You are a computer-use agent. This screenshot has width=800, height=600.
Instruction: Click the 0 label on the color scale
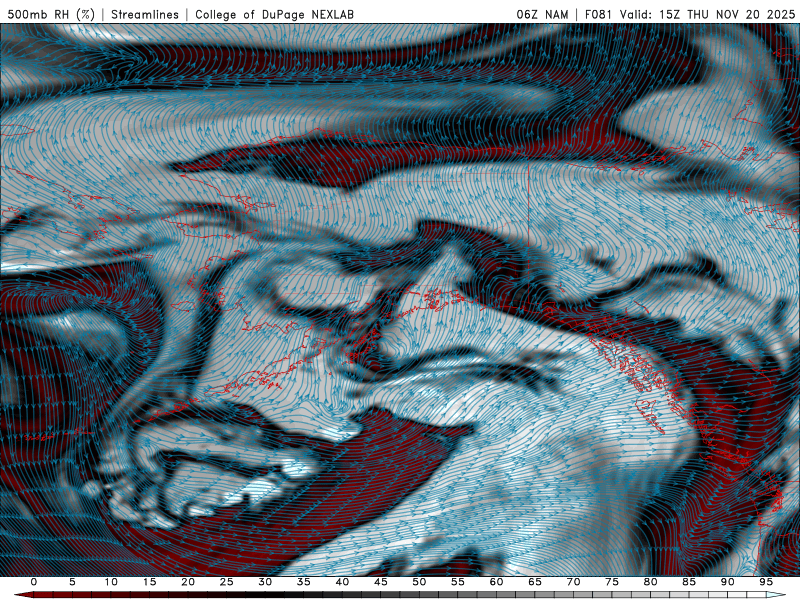pyautogui.click(x=34, y=582)
